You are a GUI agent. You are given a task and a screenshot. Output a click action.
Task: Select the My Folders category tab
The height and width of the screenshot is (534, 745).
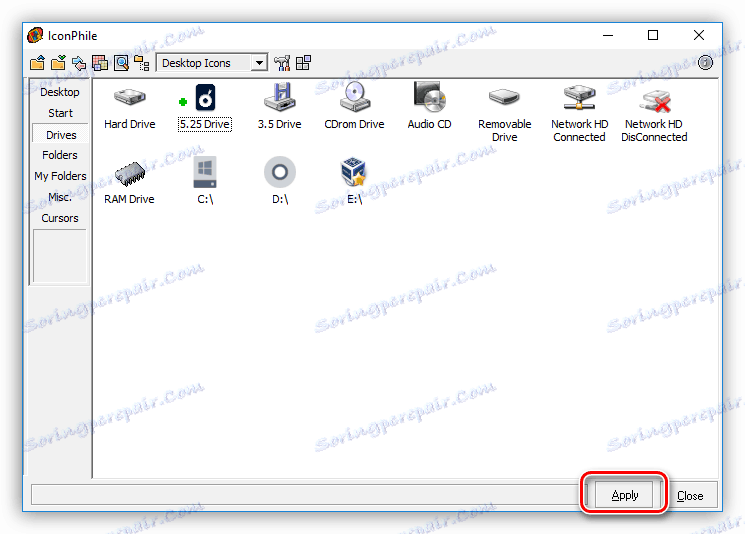click(60, 176)
